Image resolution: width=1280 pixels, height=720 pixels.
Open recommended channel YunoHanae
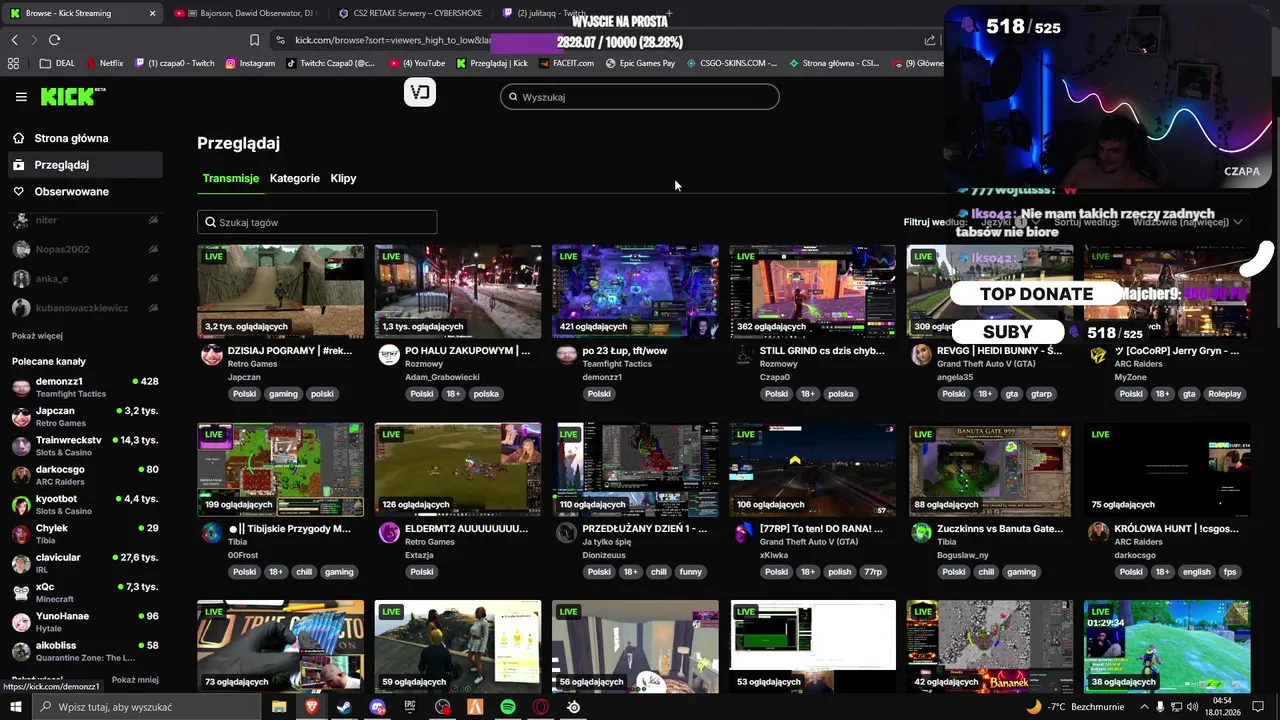(x=85, y=622)
